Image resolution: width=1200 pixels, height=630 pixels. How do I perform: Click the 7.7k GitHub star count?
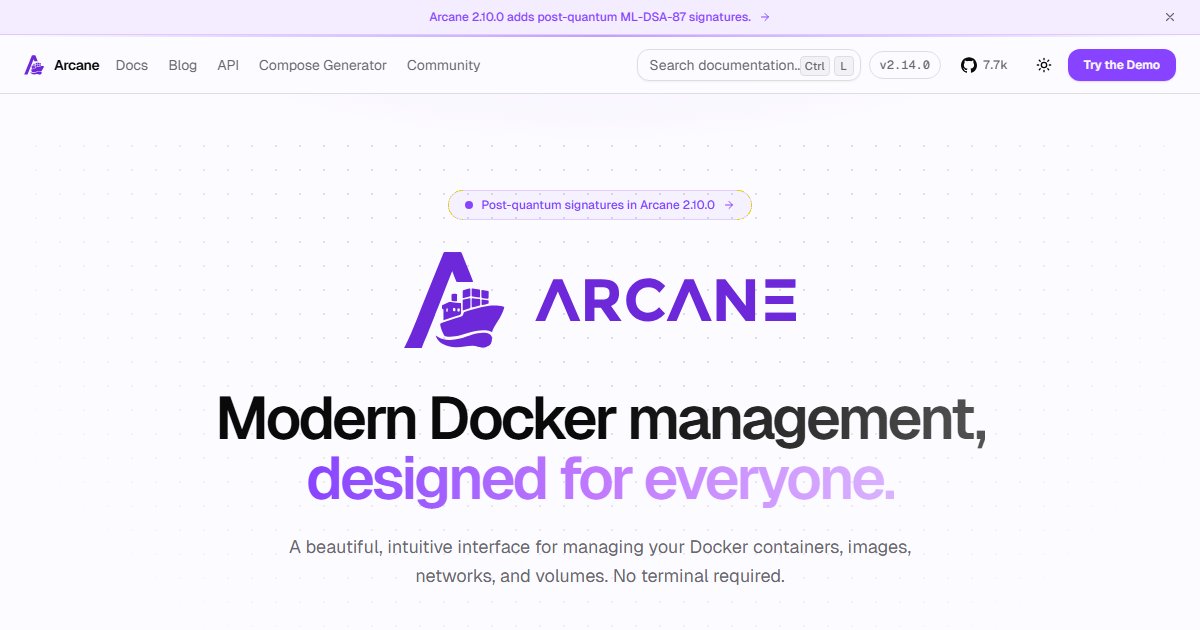click(x=995, y=65)
